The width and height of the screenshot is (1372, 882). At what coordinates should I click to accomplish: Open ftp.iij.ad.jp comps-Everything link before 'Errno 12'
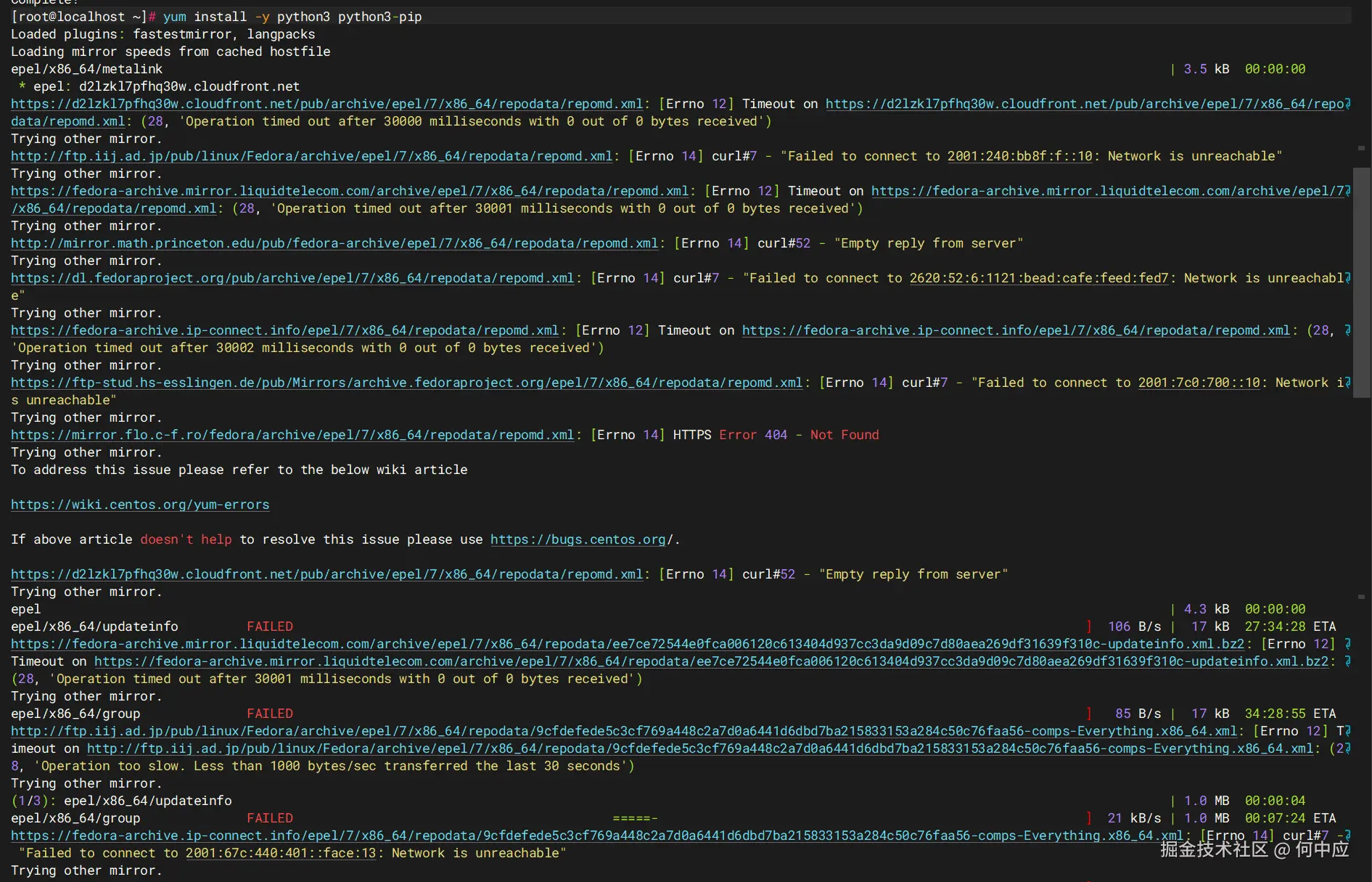(x=624, y=731)
